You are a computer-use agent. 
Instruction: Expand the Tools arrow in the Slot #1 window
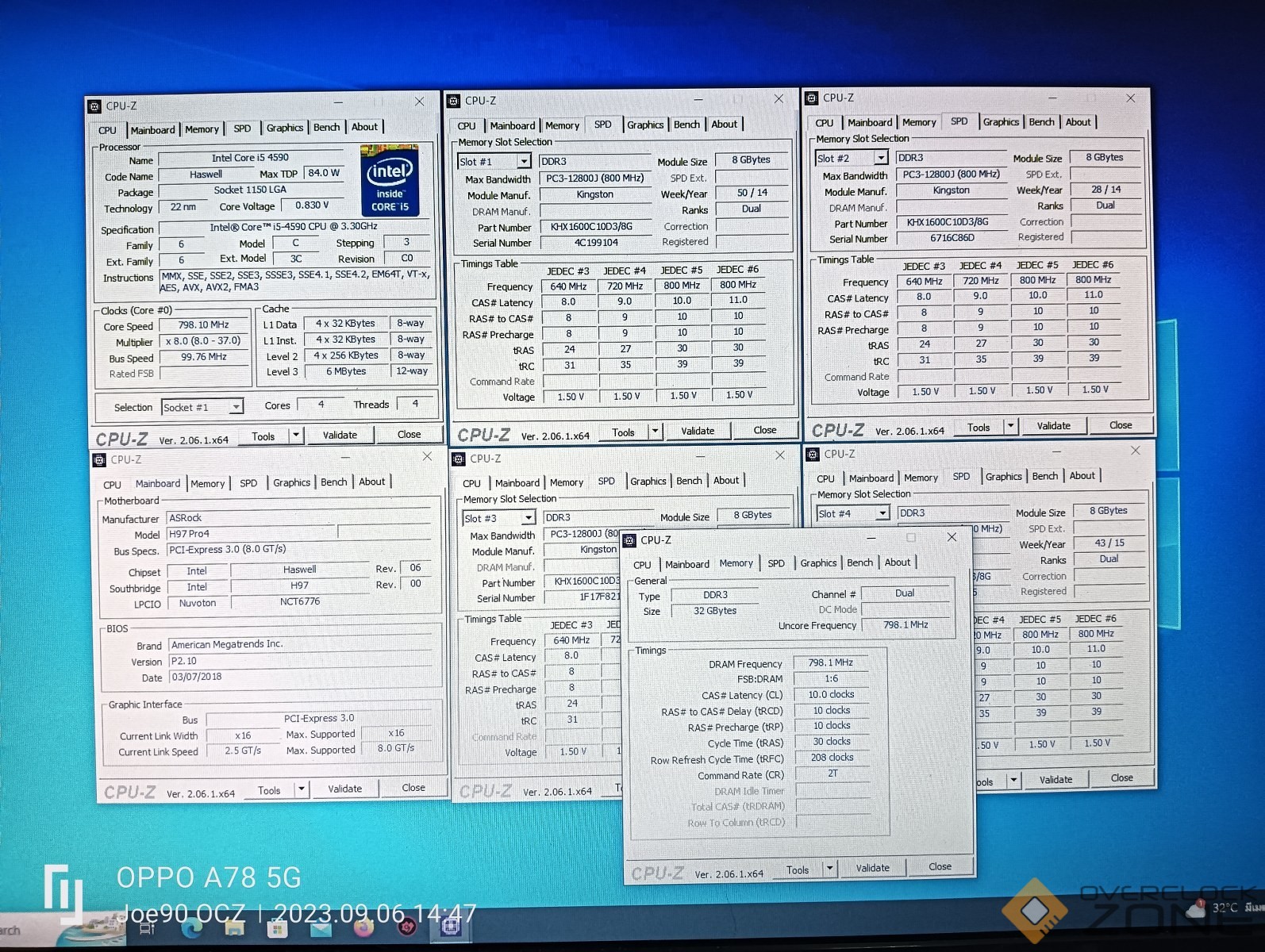(x=656, y=432)
